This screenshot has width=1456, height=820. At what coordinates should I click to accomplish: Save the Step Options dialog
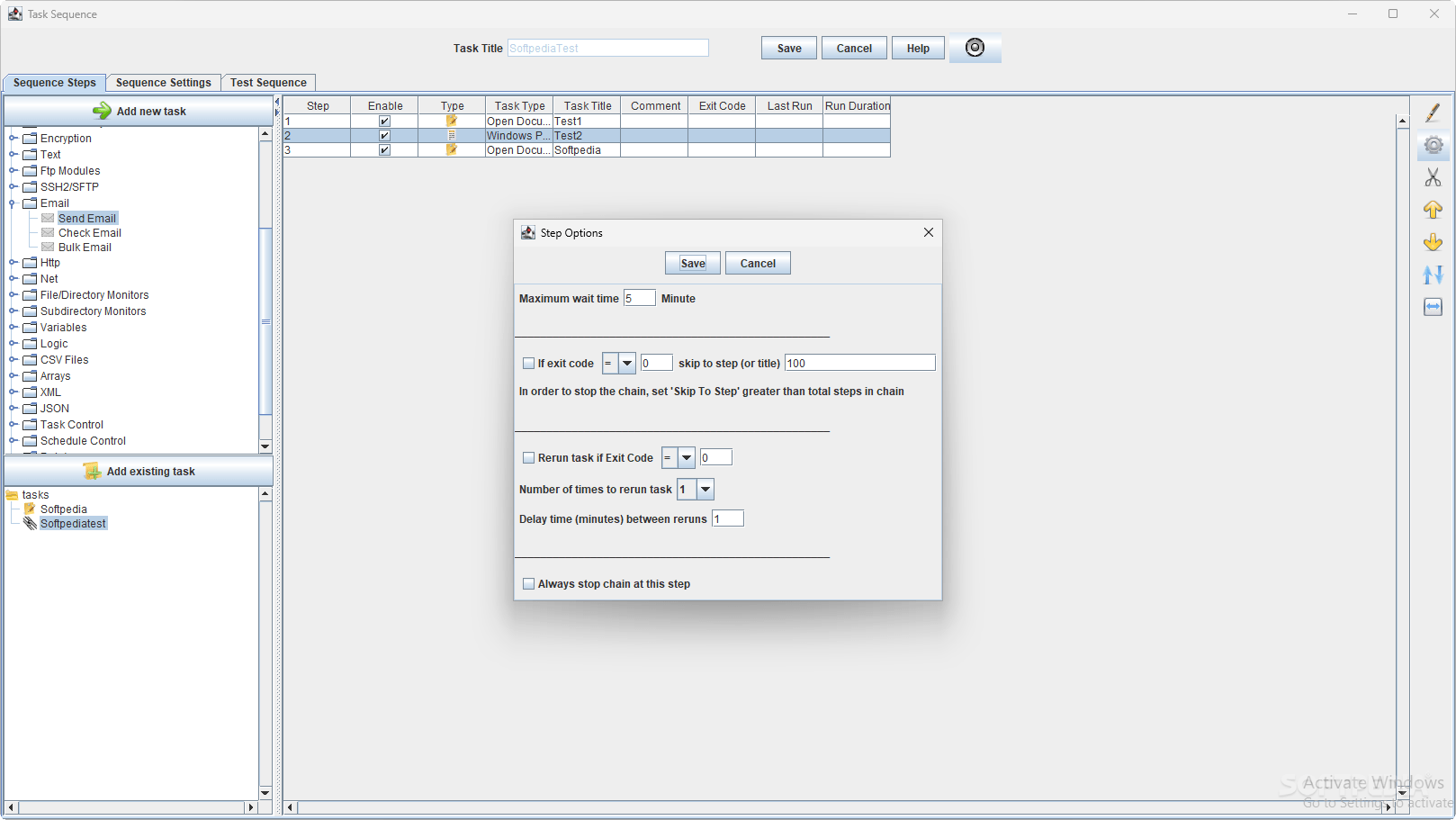692,263
